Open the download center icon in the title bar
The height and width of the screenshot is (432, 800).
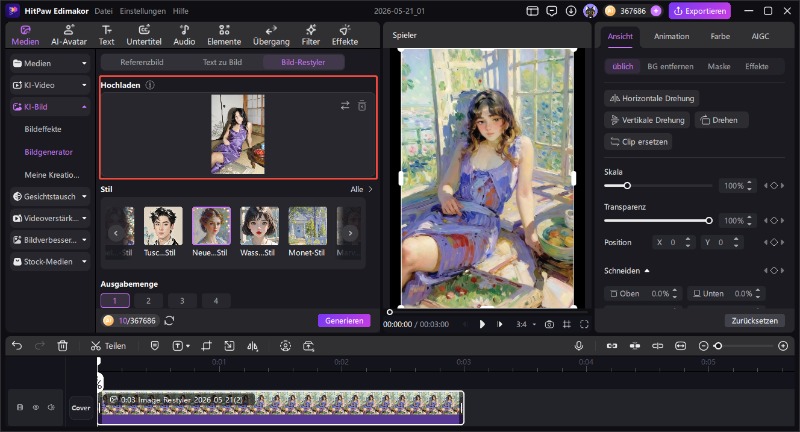(x=571, y=11)
